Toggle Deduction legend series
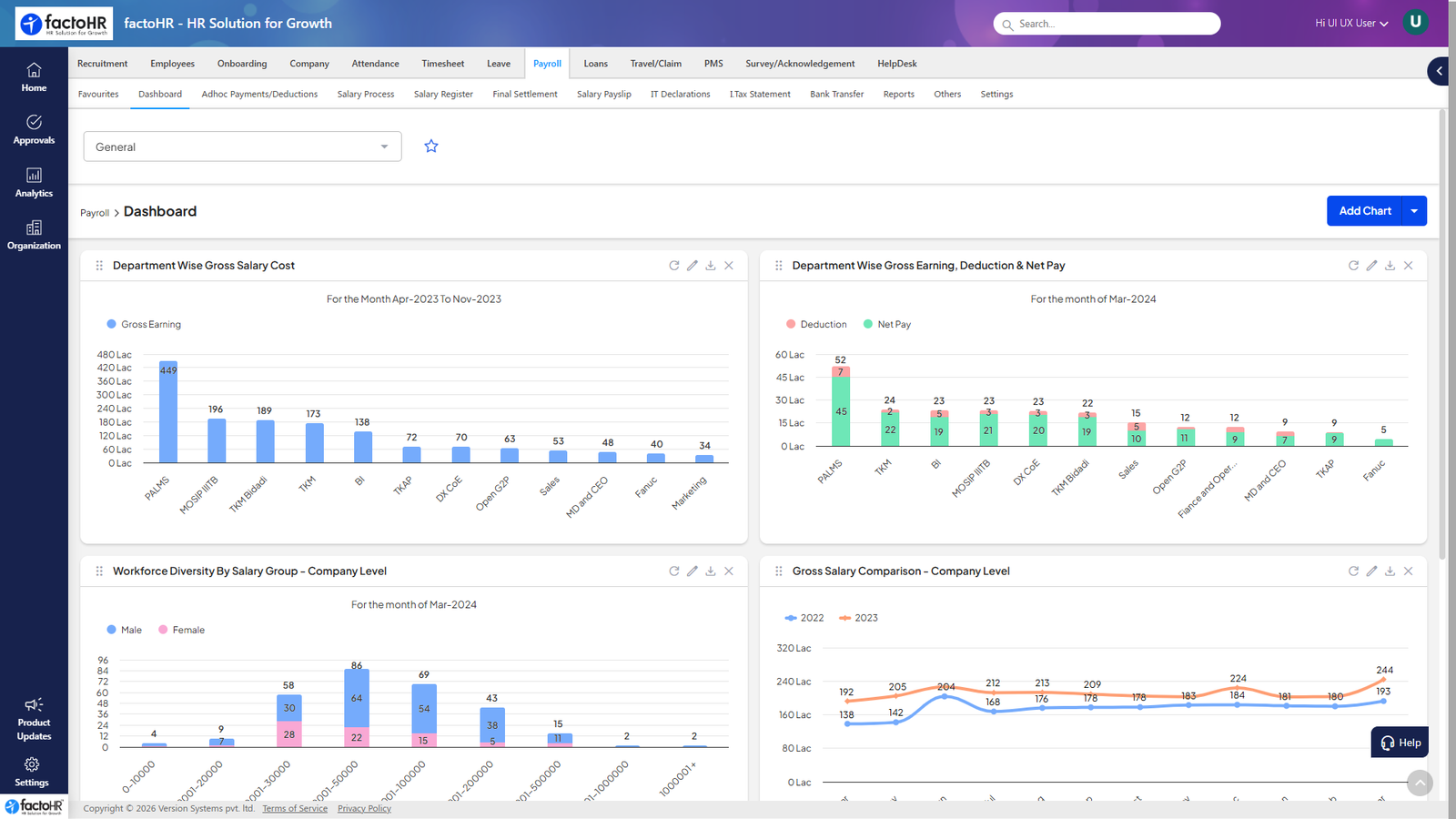 pyautogui.click(x=816, y=324)
